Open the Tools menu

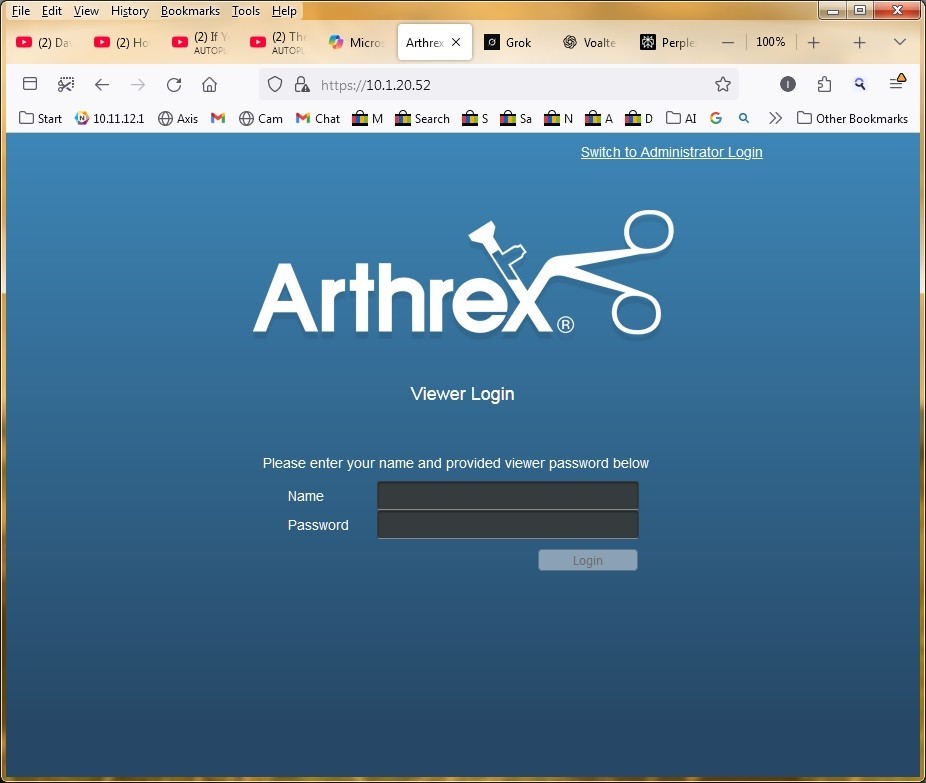(x=246, y=11)
